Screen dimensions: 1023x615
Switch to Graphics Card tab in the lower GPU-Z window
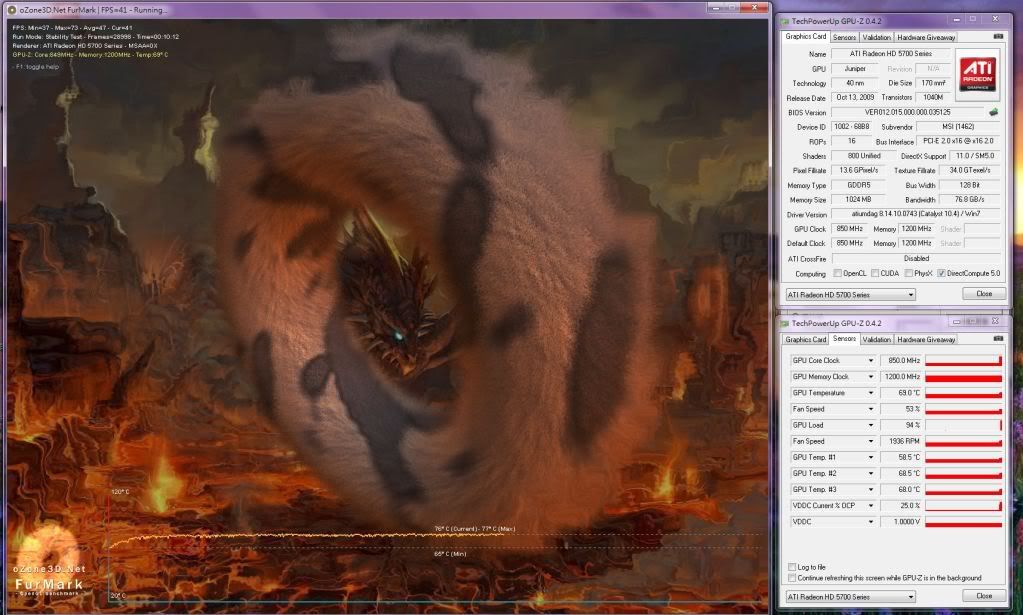point(806,339)
